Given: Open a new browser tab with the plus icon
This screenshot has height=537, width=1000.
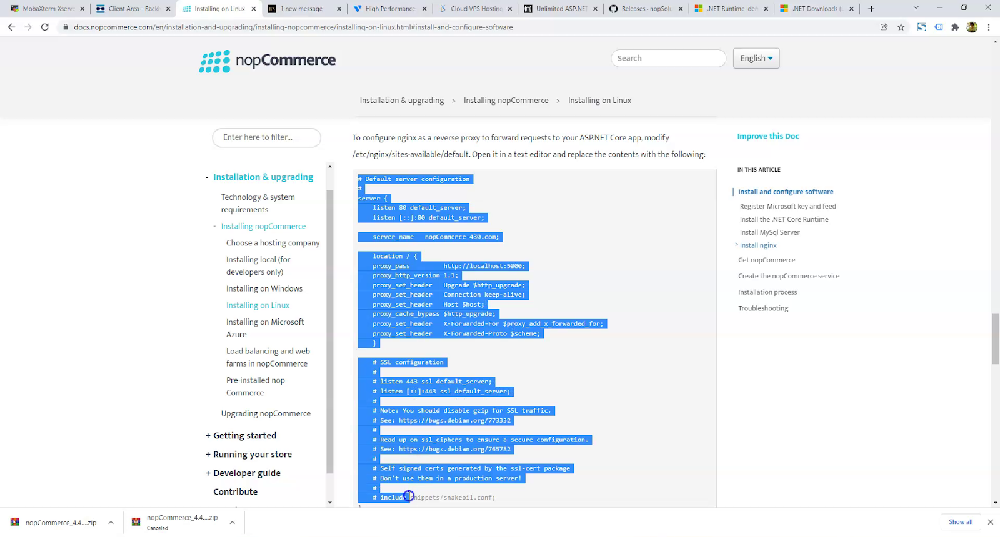Looking at the screenshot, I should [x=872, y=8].
